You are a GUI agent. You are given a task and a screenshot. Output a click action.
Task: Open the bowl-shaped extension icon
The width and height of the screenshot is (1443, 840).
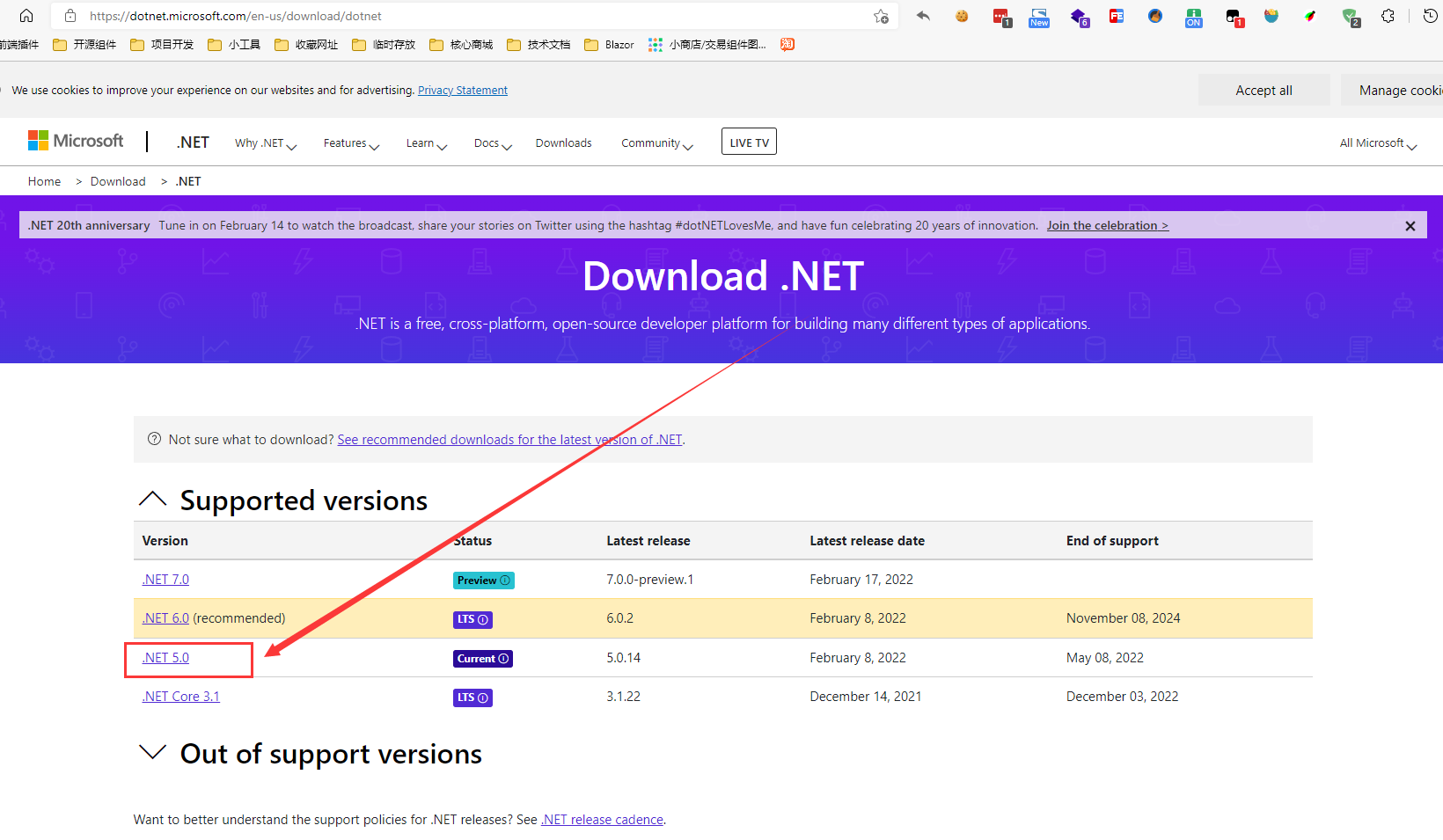(1271, 16)
